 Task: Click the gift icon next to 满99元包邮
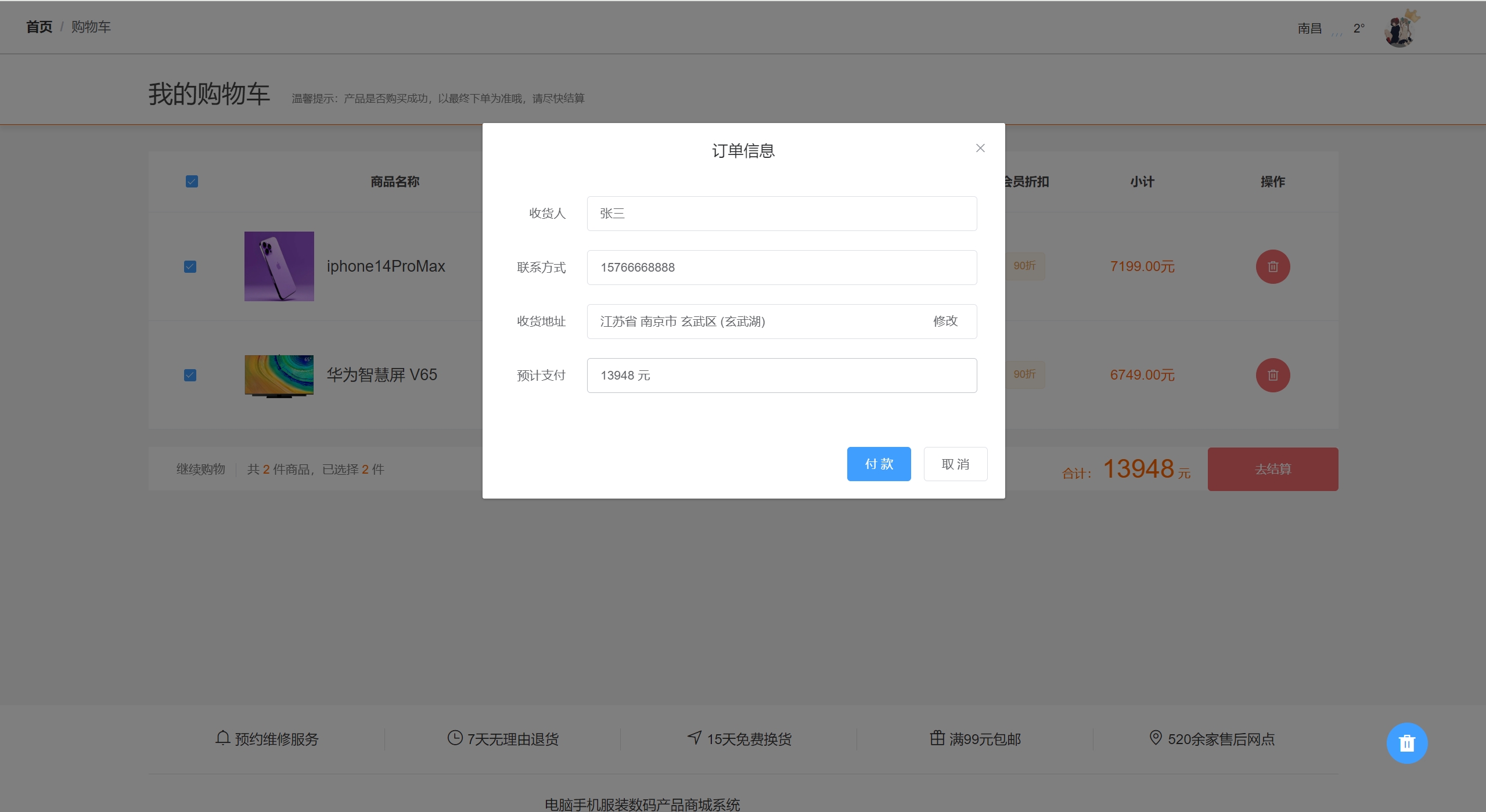[937, 738]
